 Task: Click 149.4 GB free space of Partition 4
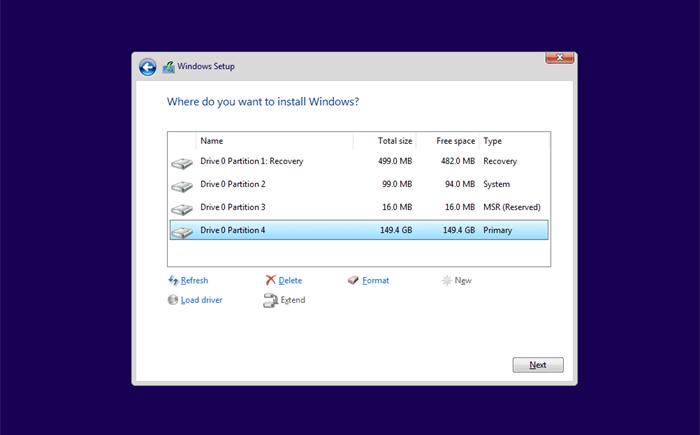(459, 230)
